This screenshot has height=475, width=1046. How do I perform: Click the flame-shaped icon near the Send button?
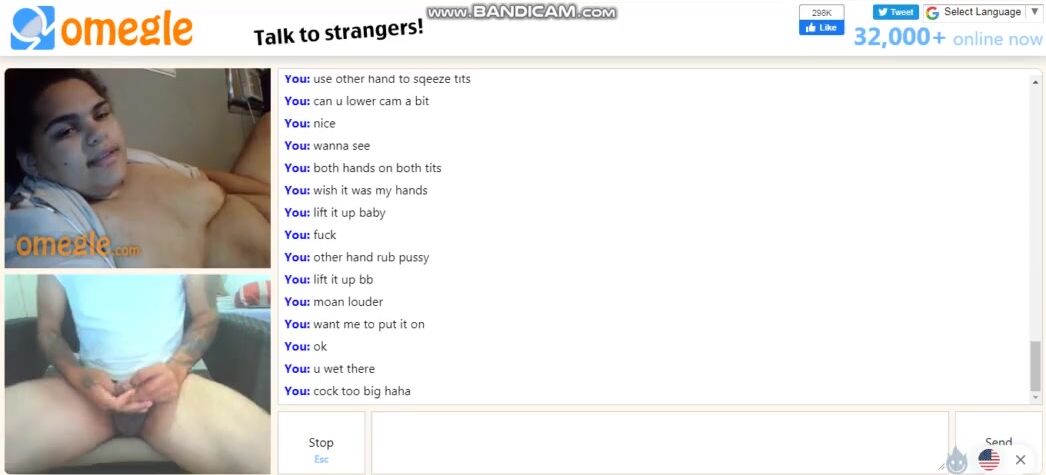[957, 459]
